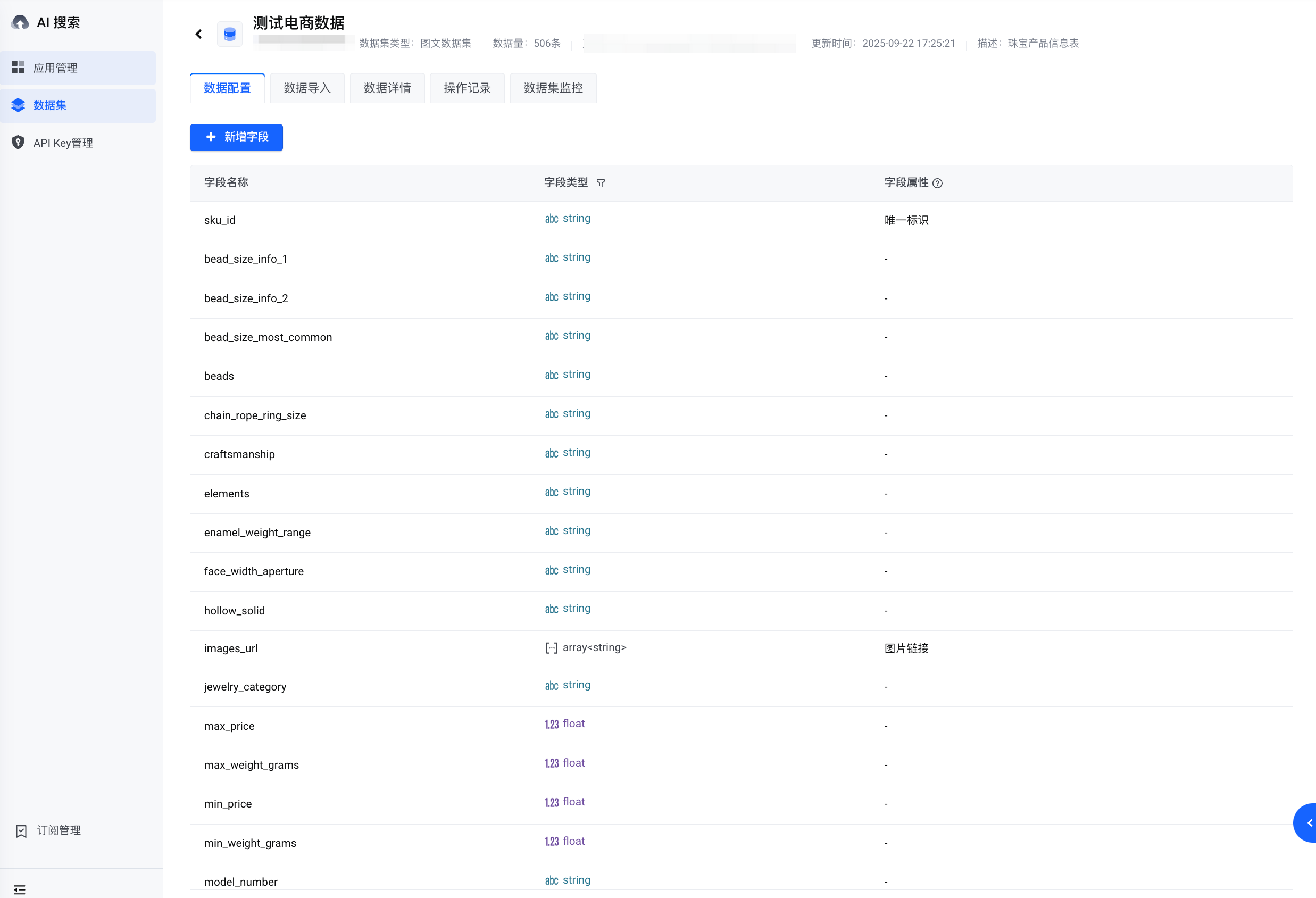Click the filter icon beside 字段类型

[x=601, y=183]
